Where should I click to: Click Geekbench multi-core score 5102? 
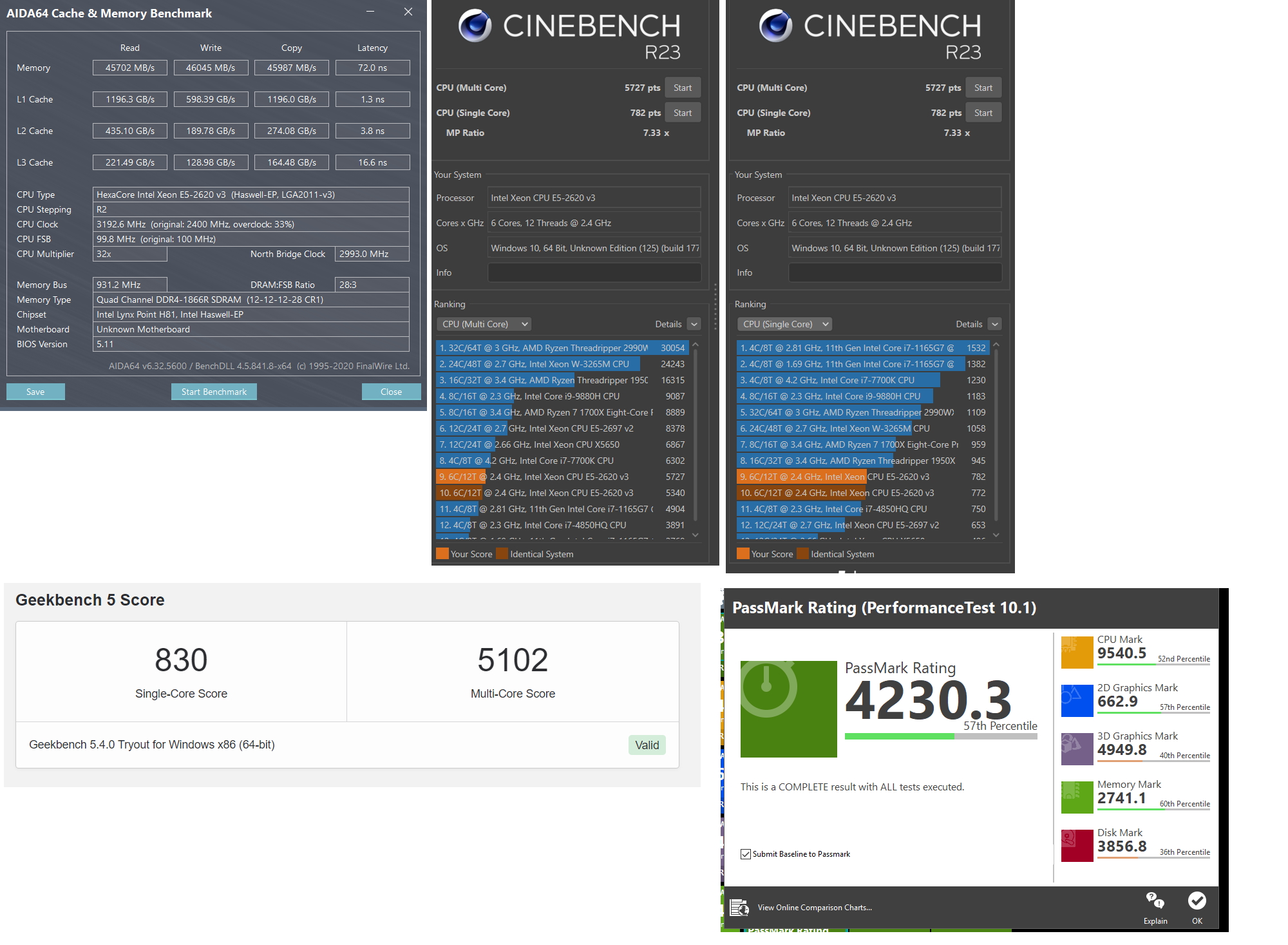click(513, 660)
